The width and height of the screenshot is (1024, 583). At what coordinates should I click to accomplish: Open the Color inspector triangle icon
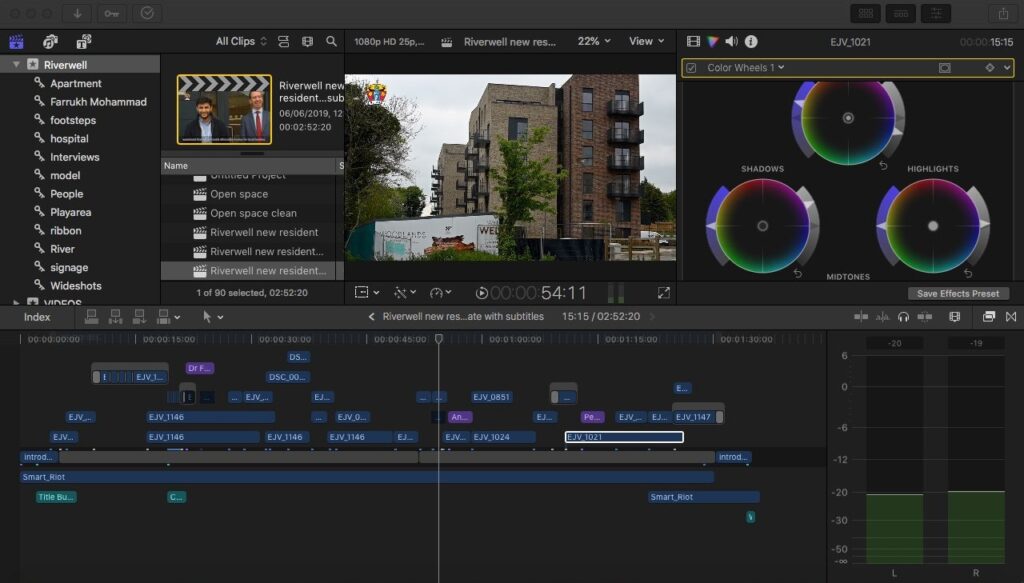click(x=712, y=42)
